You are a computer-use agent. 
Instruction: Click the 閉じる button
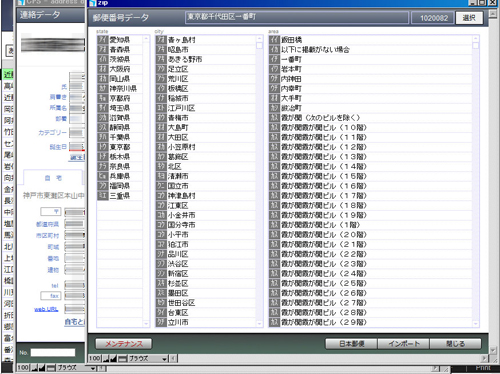(x=455, y=344)
